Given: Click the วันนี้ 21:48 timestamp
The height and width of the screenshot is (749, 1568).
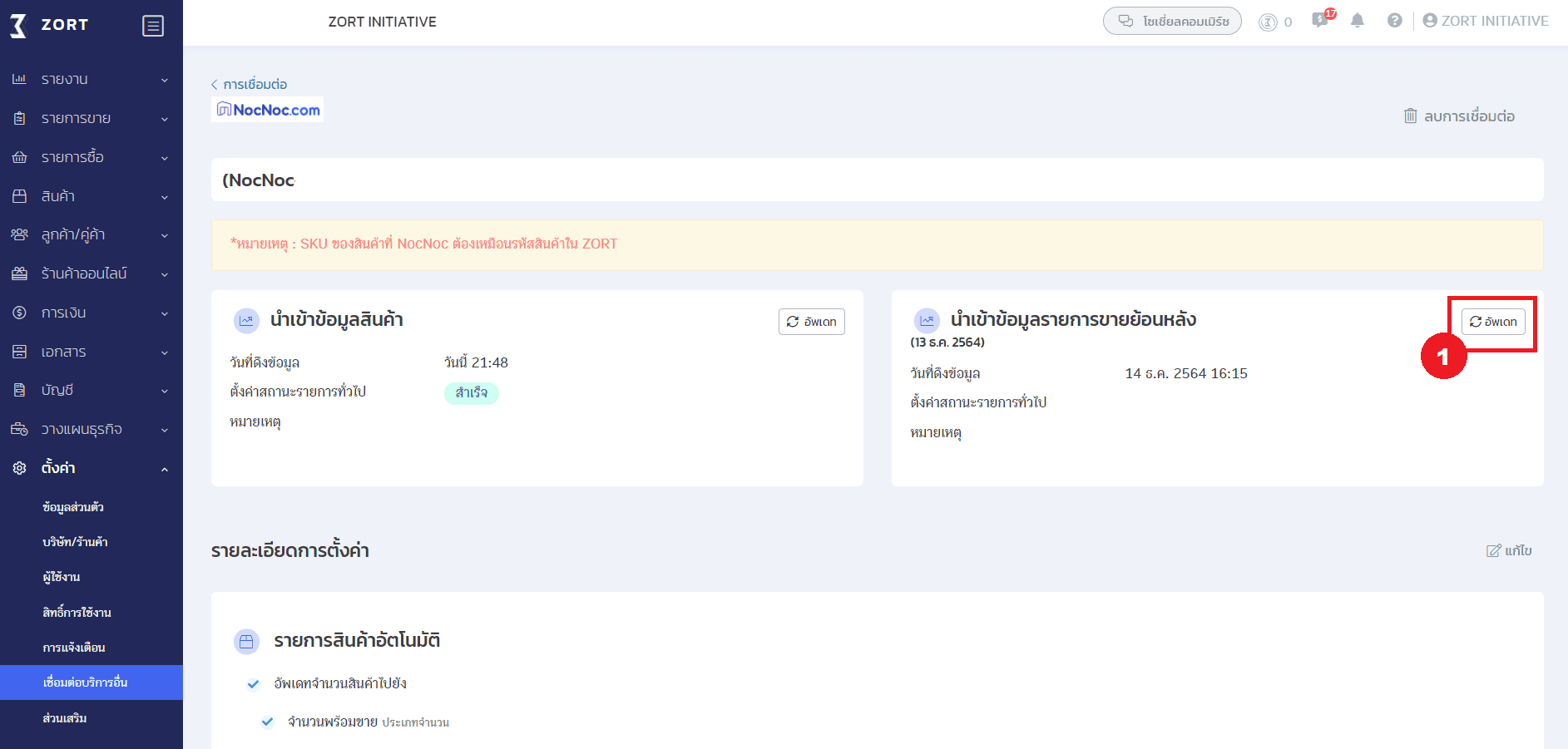Looking at the screenshot, I should 476,362.
